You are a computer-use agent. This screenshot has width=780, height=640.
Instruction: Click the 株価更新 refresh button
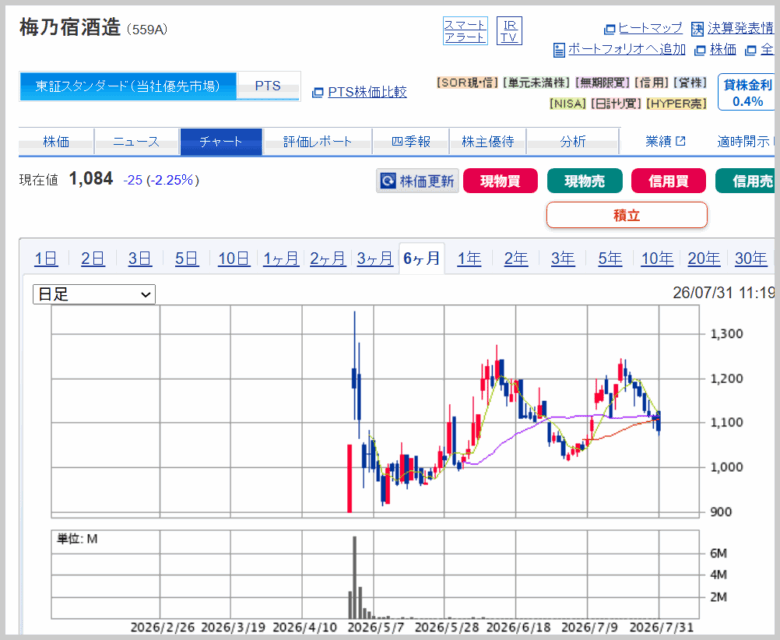[417, 181]
